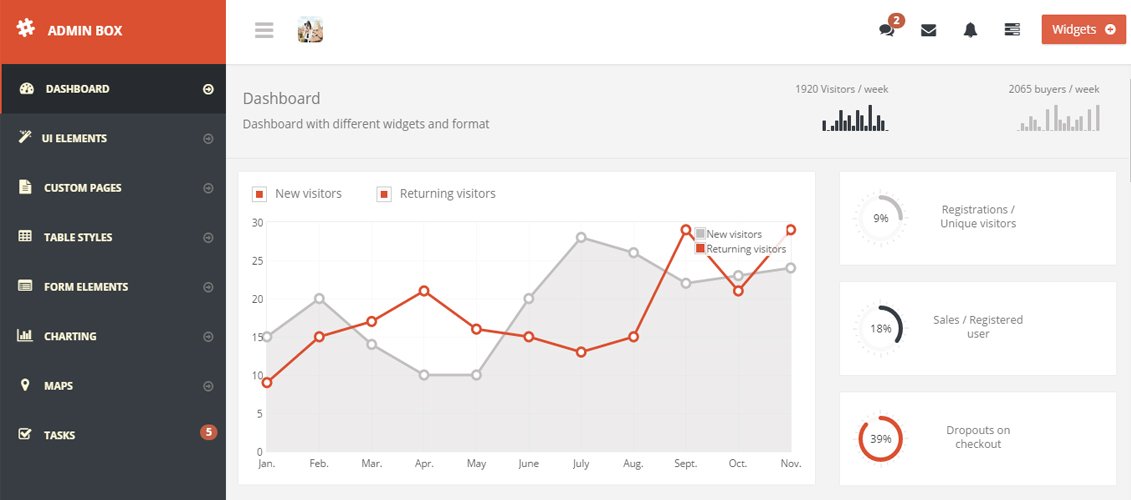This screenshot has width=1131, height=500.
Task: Open the chat messages icon
Action: (x=886, y=30)
